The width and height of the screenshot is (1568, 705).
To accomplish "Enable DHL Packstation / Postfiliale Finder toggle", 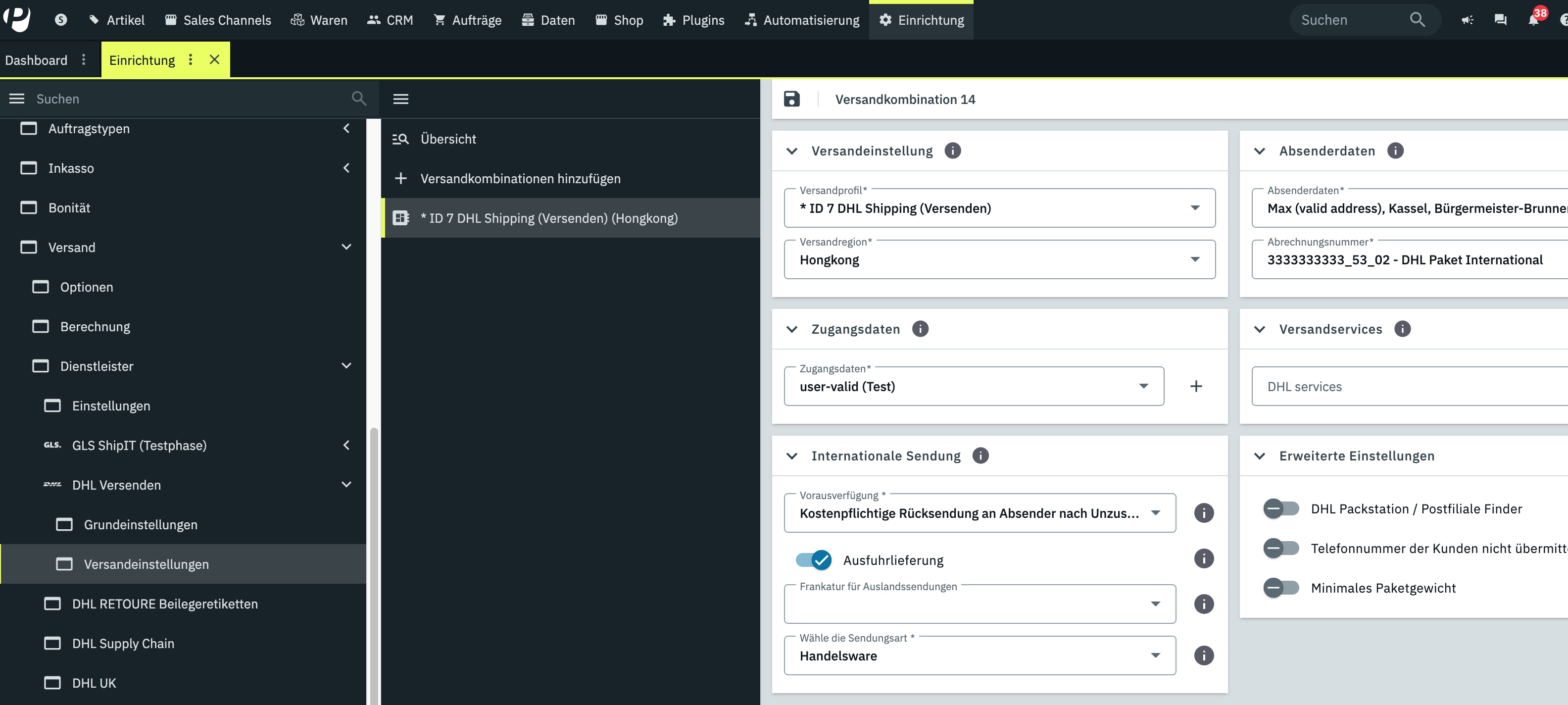I will (x=1281, y=508).
